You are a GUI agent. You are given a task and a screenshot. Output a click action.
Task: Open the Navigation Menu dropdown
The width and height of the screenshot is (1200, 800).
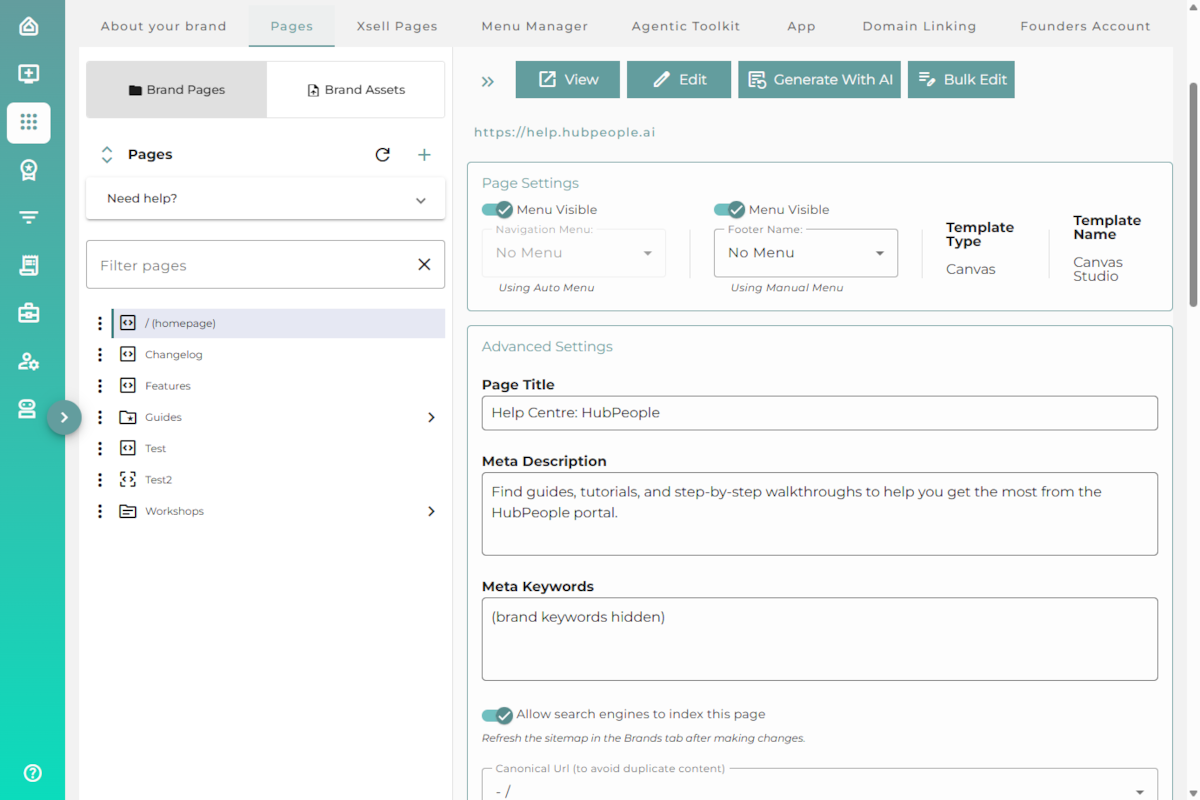pos(574,253)
